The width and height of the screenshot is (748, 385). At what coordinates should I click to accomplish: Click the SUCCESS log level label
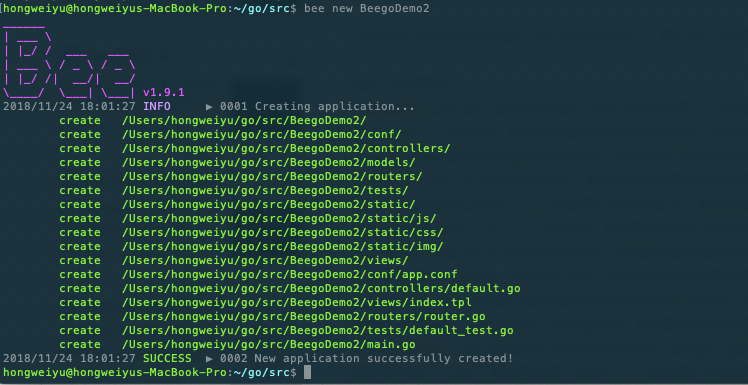167,358
